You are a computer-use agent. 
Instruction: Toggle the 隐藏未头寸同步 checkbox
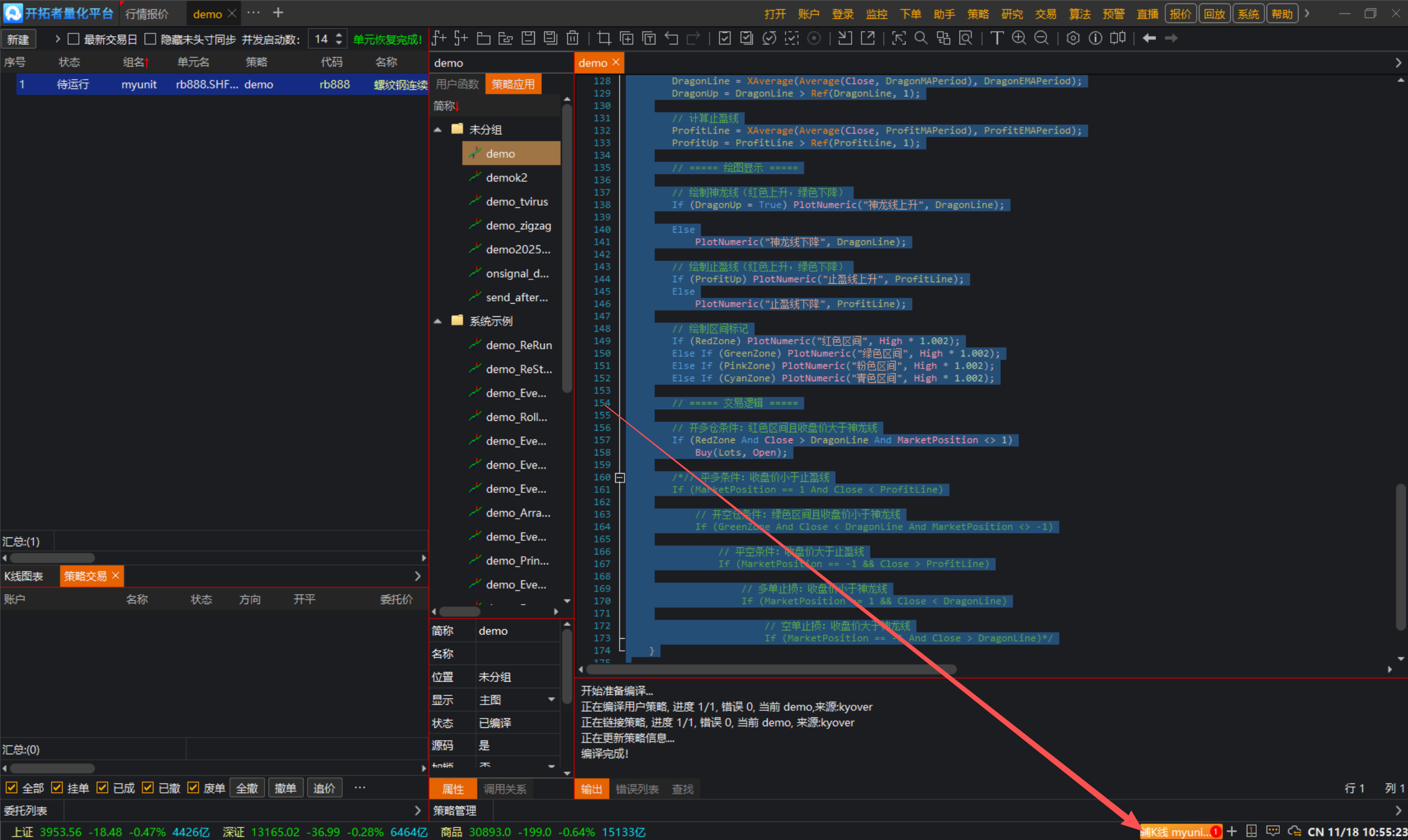pyautogui.click(x=150, y=39)
